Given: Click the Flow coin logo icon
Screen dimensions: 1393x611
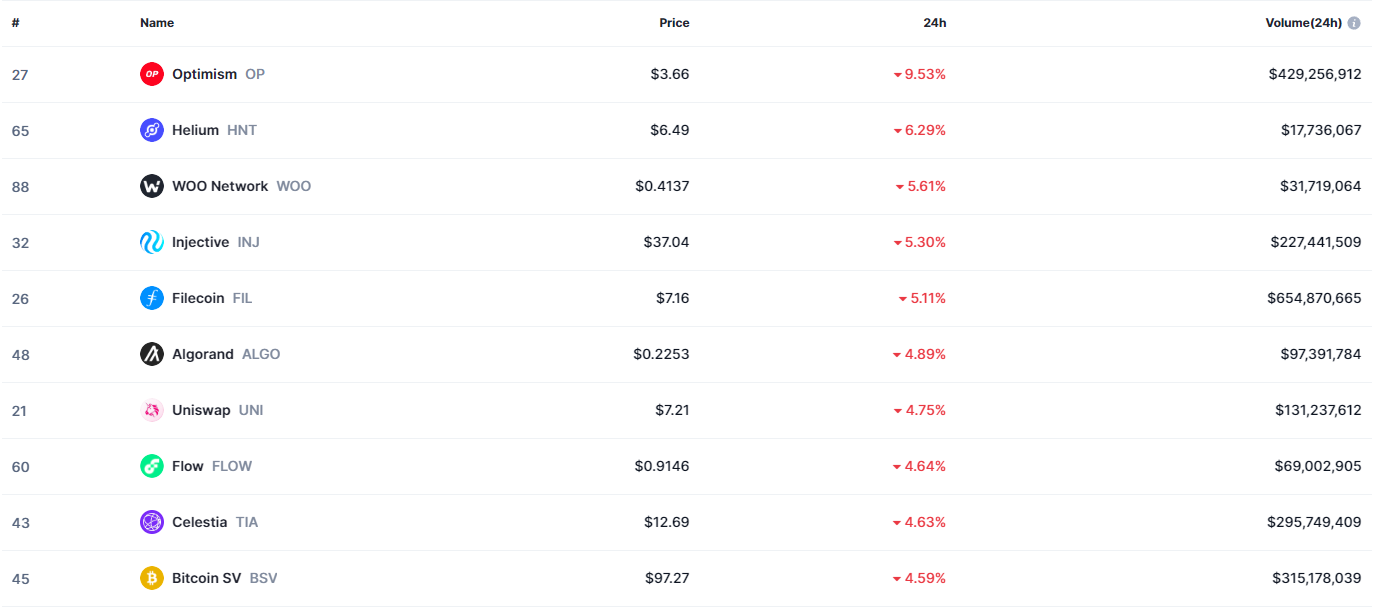Looking at the screenshot, I should pyautogui.click(x=151, y=466).
